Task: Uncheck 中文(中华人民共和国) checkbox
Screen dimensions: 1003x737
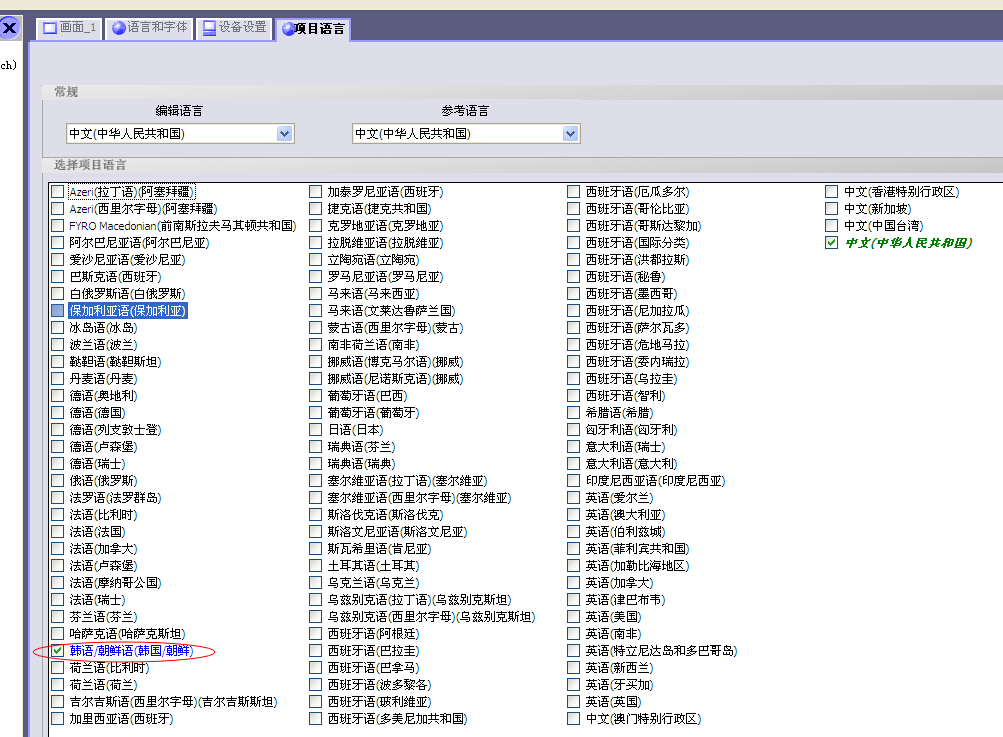Action: (832, 242)
